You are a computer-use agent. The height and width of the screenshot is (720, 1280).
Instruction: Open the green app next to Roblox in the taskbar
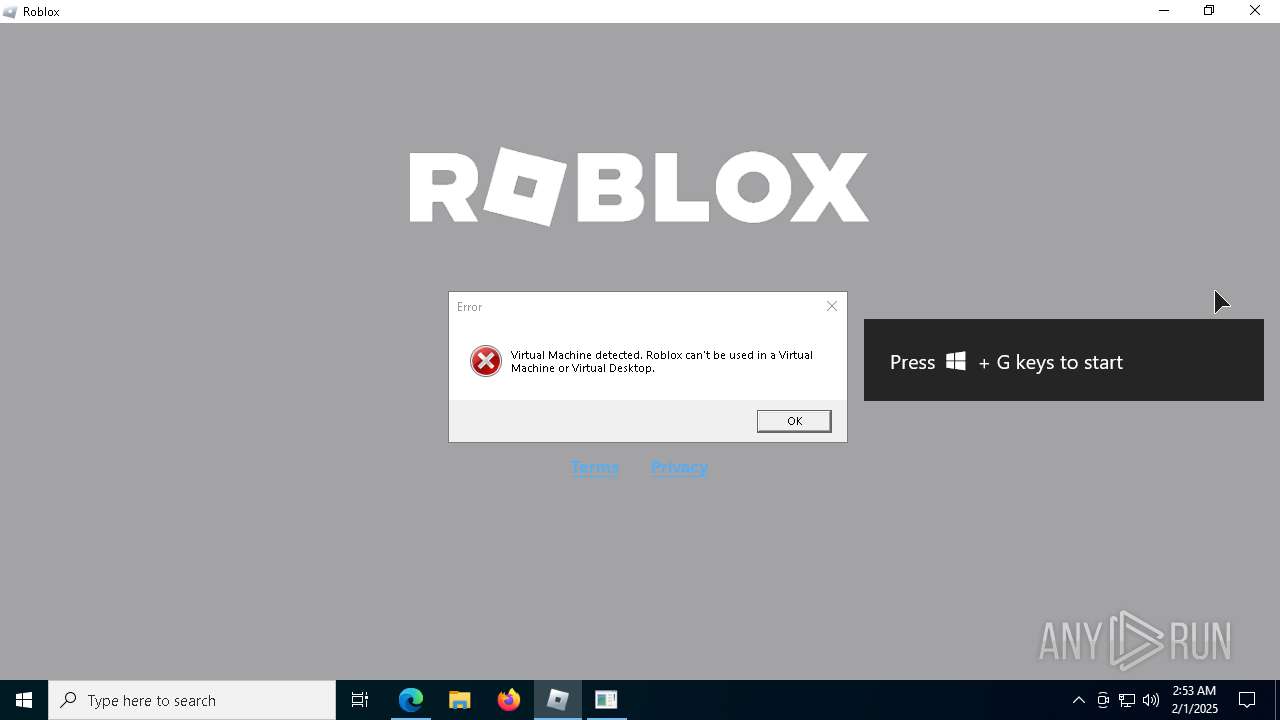606,700
